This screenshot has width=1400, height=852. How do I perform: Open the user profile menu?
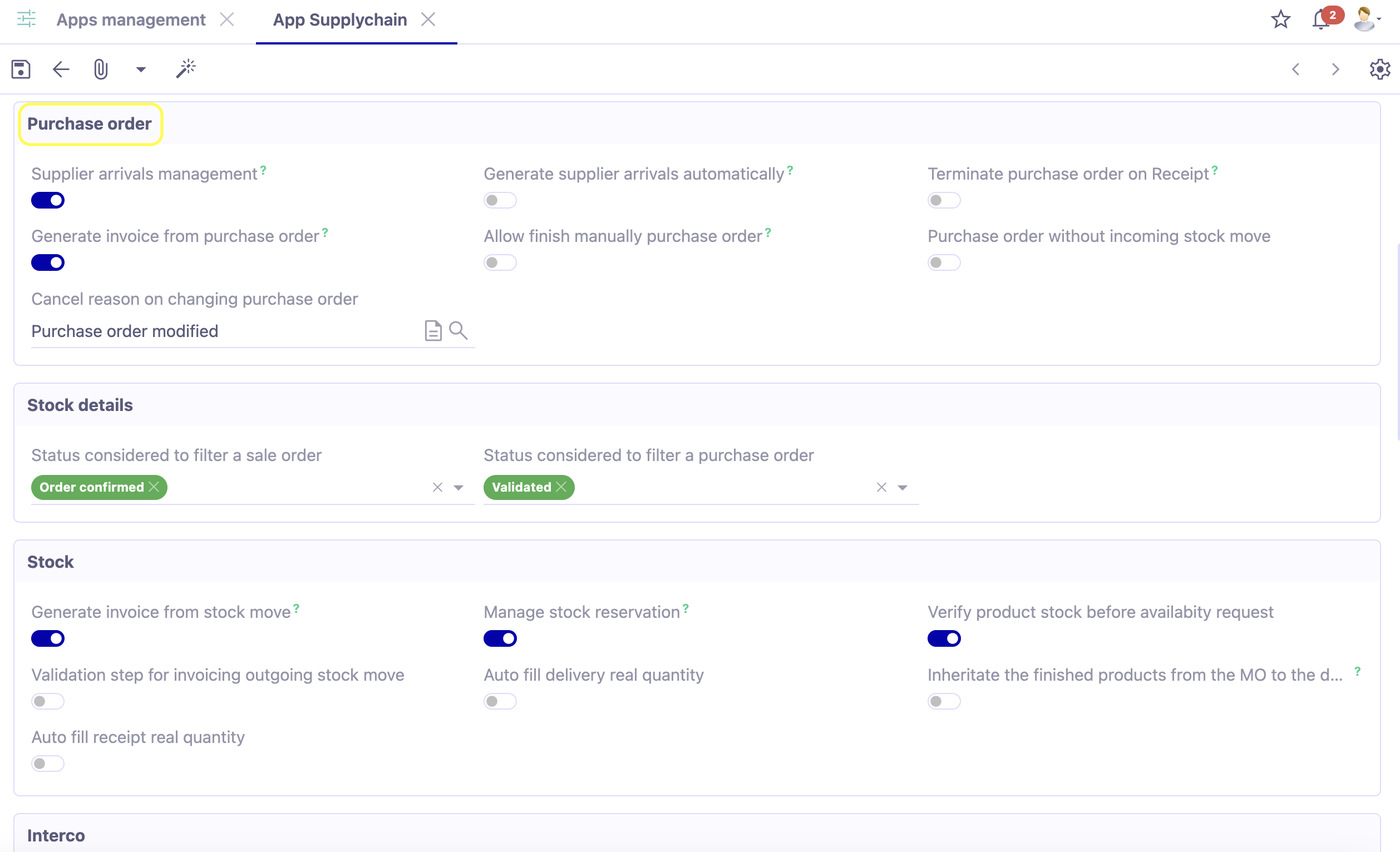(1364, 19)
